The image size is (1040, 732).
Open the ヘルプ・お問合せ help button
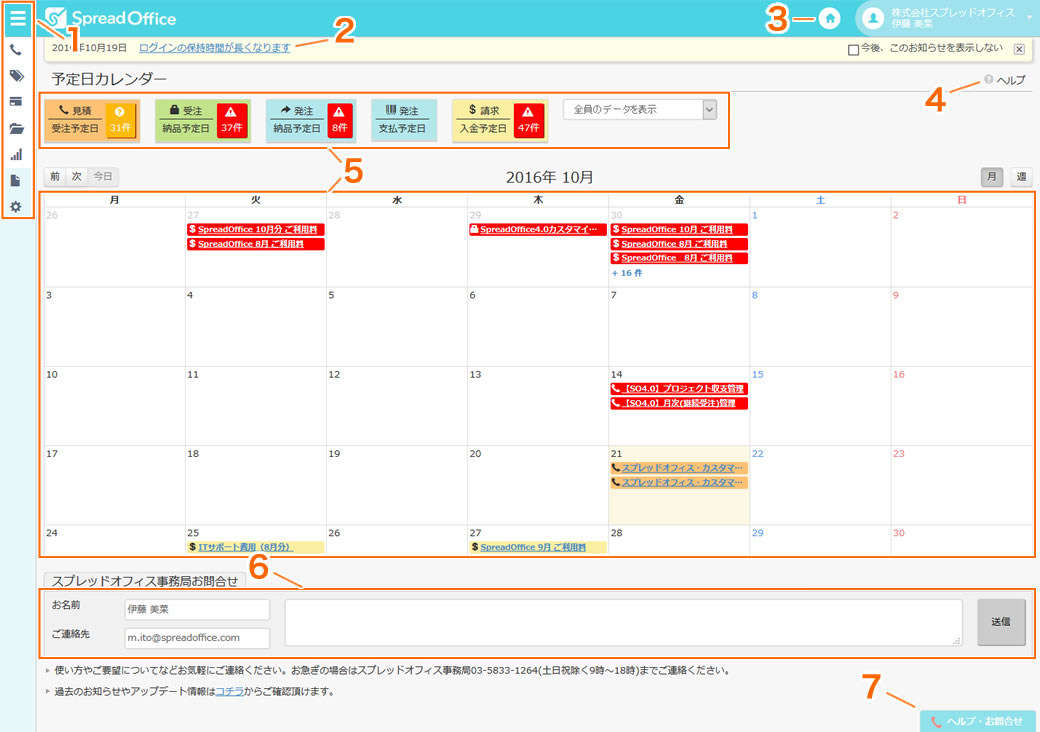coord(978,721)
